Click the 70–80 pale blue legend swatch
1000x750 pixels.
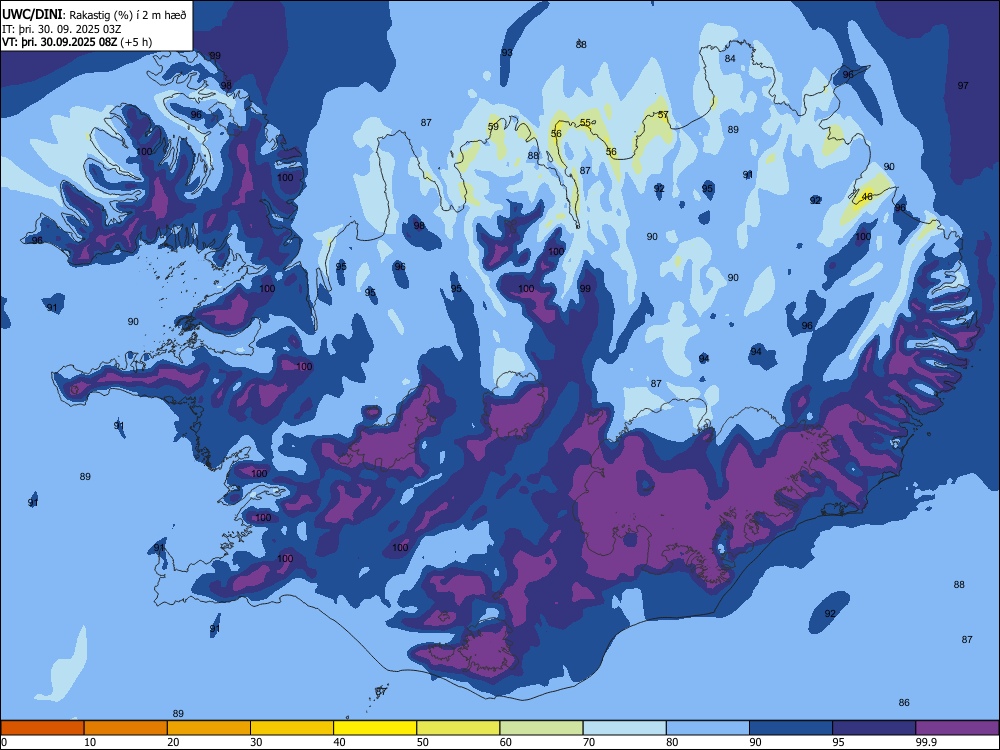coord(625,728)
